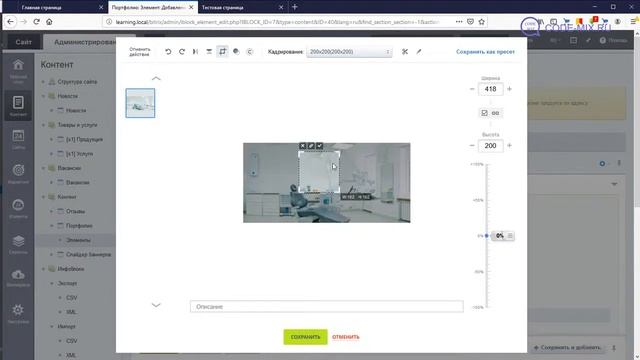Flip the image vertically
Viewport: 640px width, 360px height.
click(x=209, y=51)
